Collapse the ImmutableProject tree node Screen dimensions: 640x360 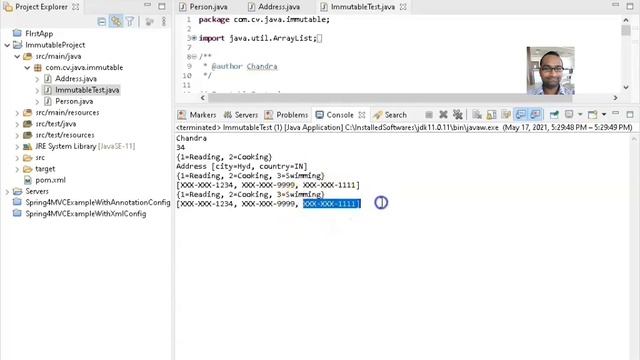tap(7, 45)
